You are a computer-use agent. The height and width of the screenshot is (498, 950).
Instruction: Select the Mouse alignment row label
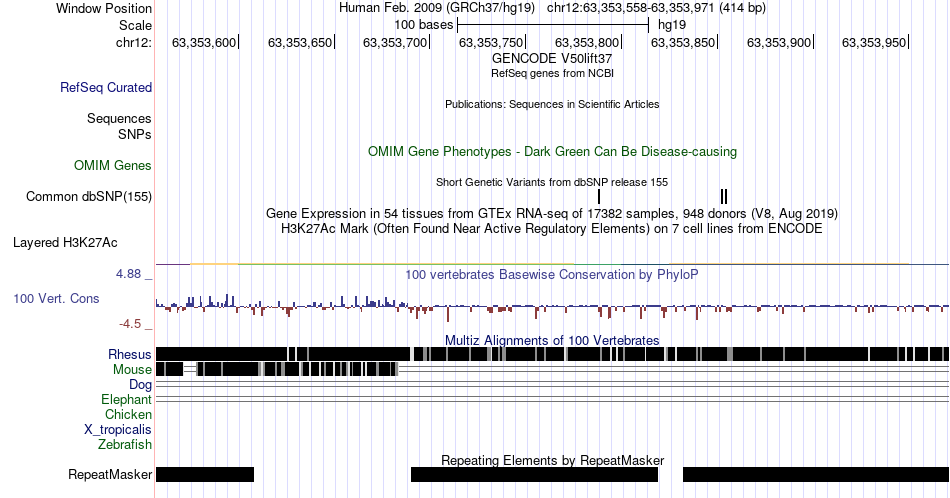[132, 370]
